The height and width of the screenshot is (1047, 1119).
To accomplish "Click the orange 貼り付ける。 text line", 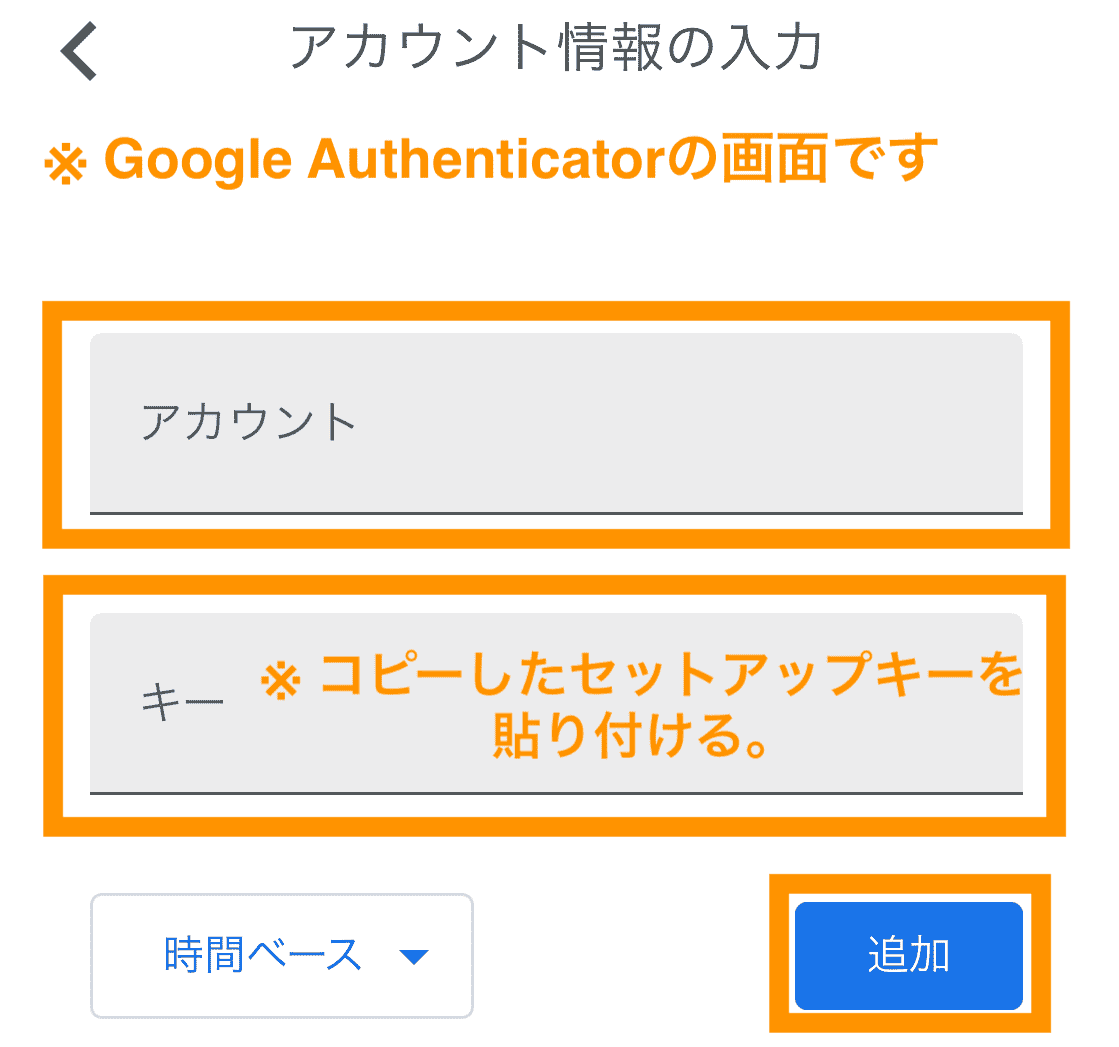I will [x=631, y=735].
